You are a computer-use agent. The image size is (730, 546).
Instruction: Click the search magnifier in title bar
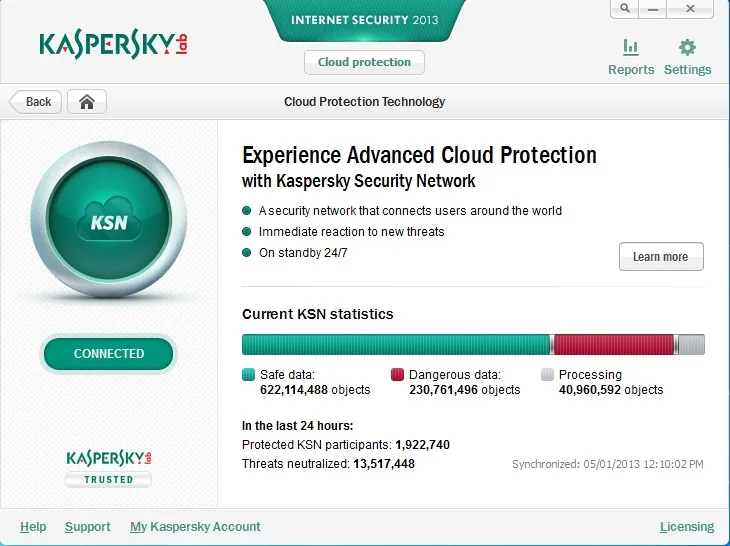(x=625, y=8)
